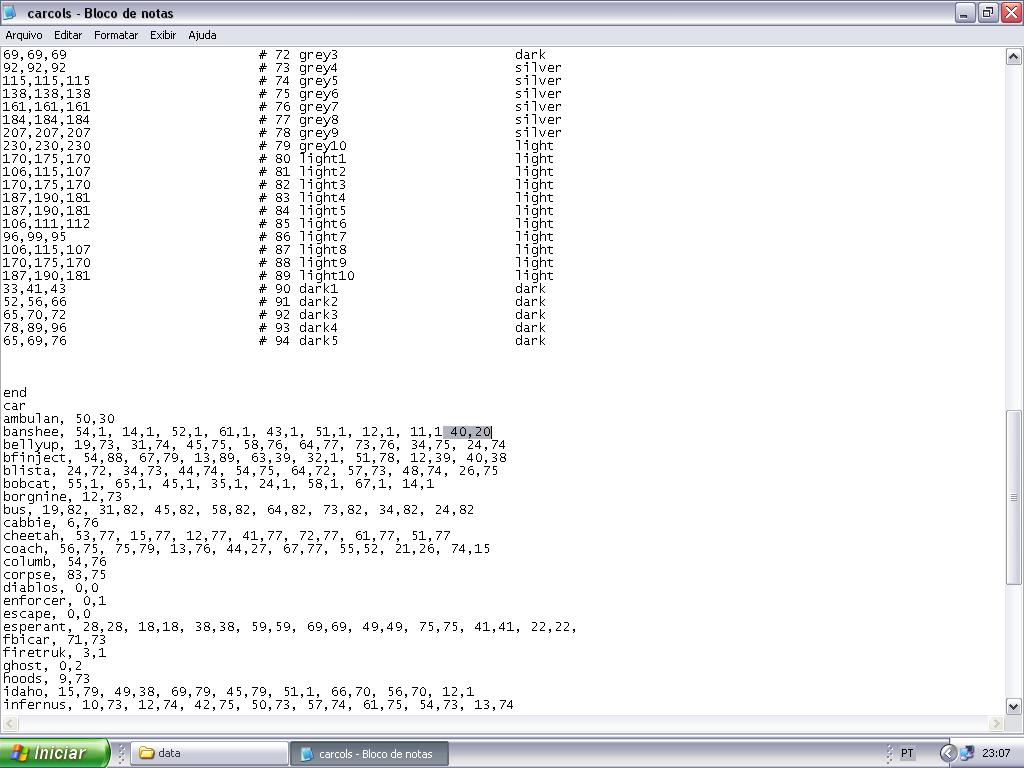Click the text '# 86 light7'
The image size is (1024, 768).
[x=302, y=238]
